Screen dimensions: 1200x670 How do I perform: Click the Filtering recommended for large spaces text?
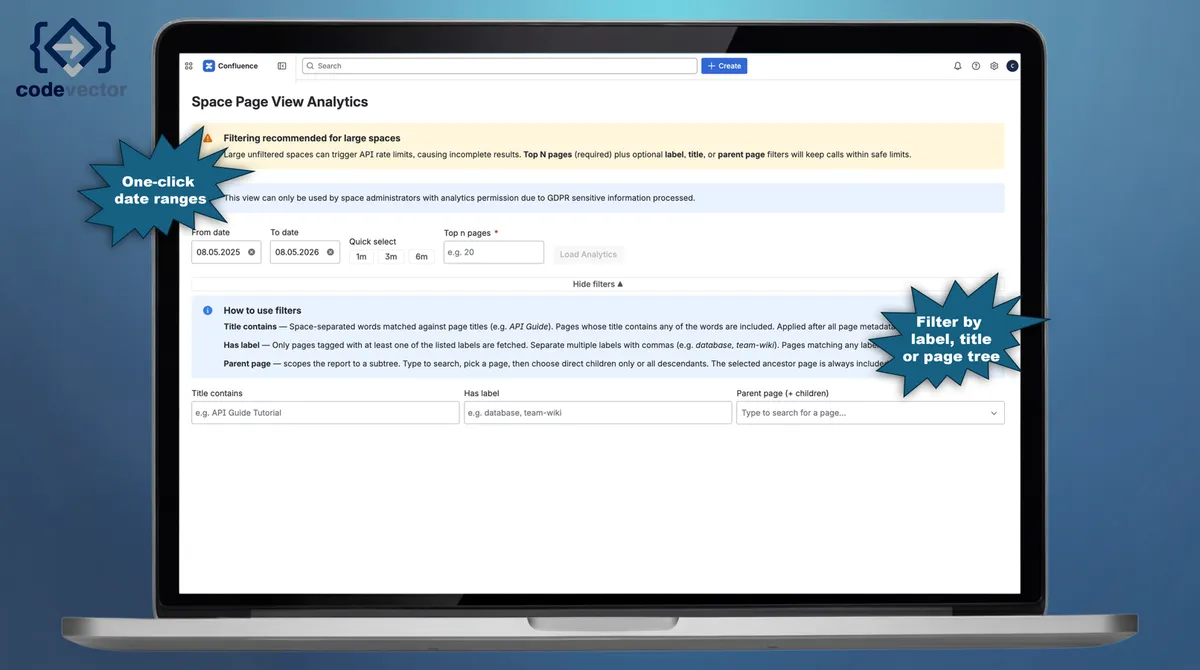[x=312, y=138]
